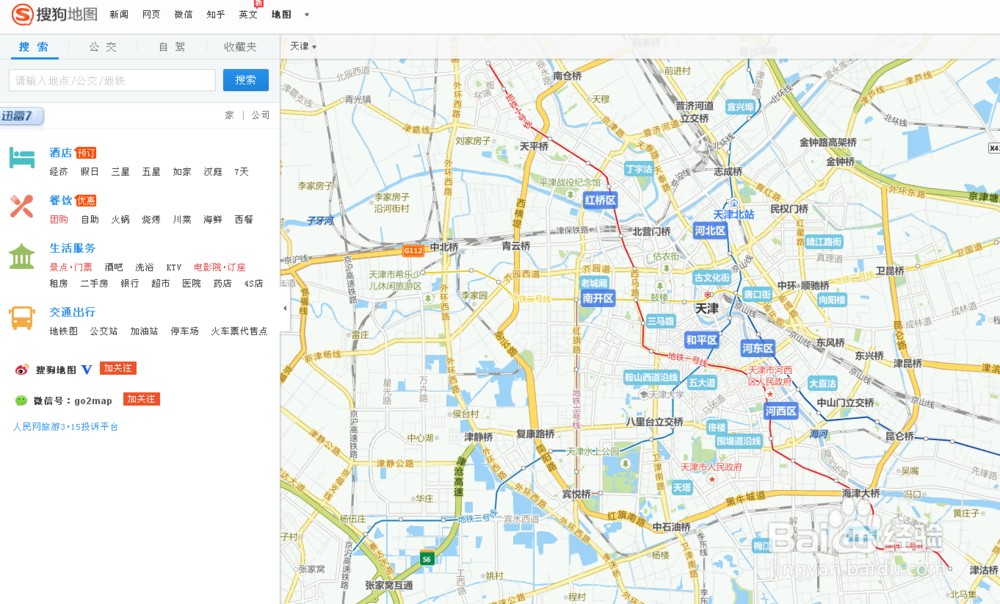Viewport: 1000px width, 604px height.
Task: Open the 收藏夹 tab
Action: [240, 46]
